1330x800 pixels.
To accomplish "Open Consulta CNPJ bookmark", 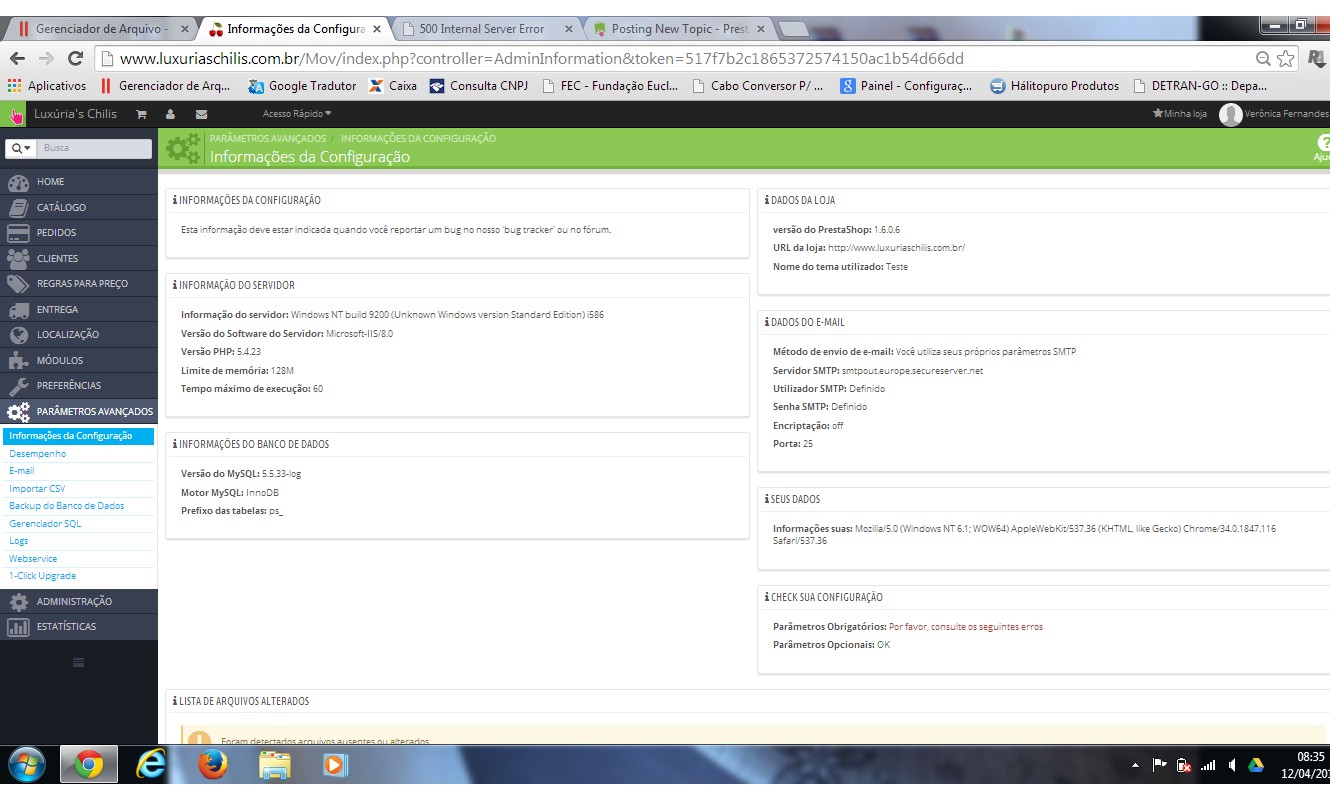I will pyautogui.click(x=479, y=86).
